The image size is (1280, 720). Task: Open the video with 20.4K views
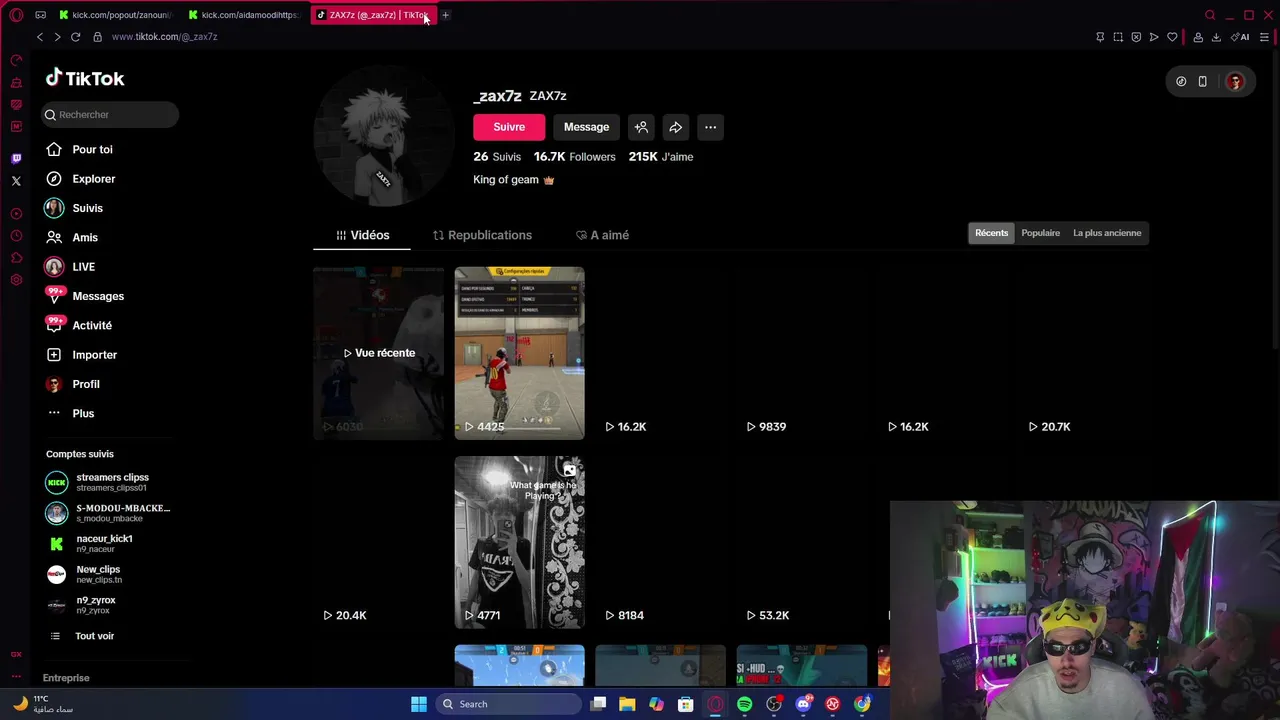click(x=378, y=542)
